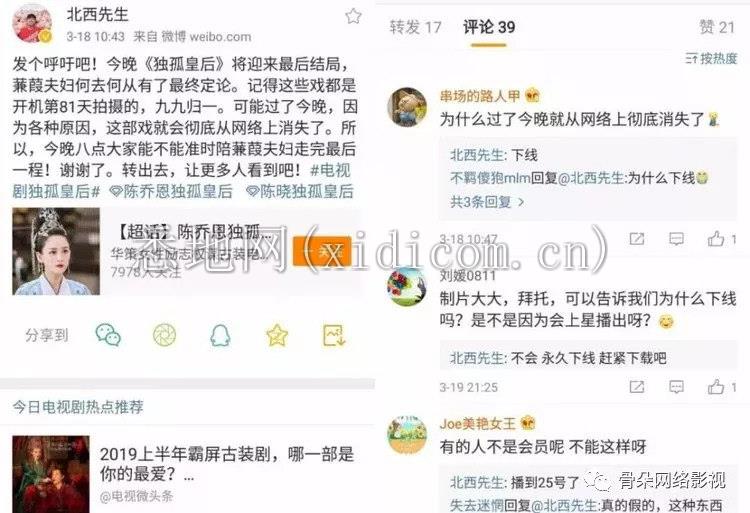Share to WeChat Moments via the aperture icon
Viewport: 750px width, 513px height.
164,335
